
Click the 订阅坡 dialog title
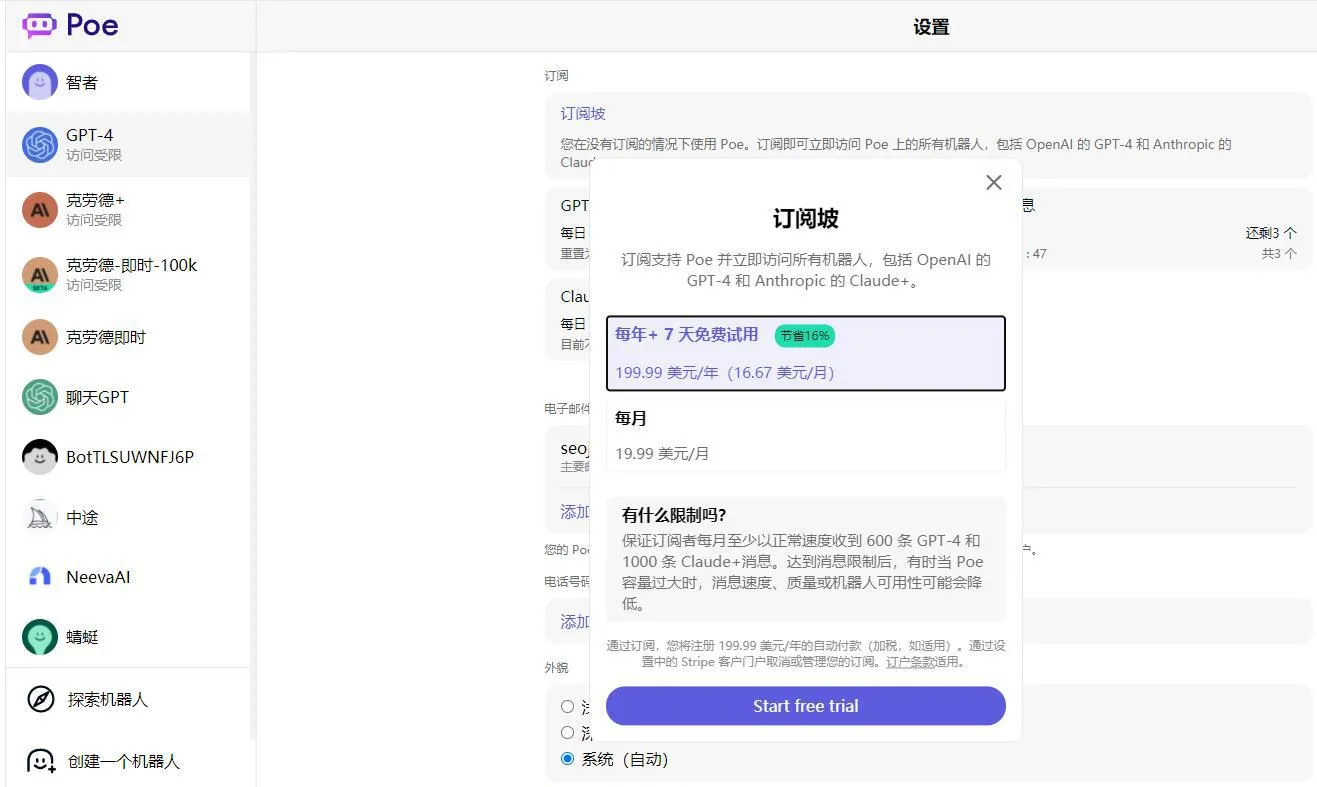click(805, 218)
